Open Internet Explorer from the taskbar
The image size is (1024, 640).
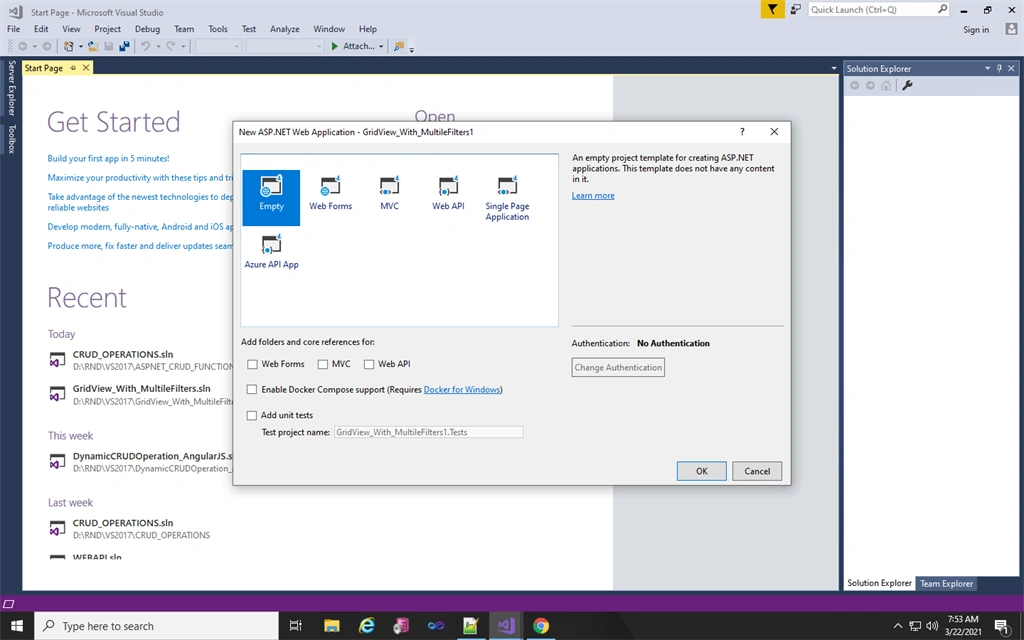(x=367, y=626)
